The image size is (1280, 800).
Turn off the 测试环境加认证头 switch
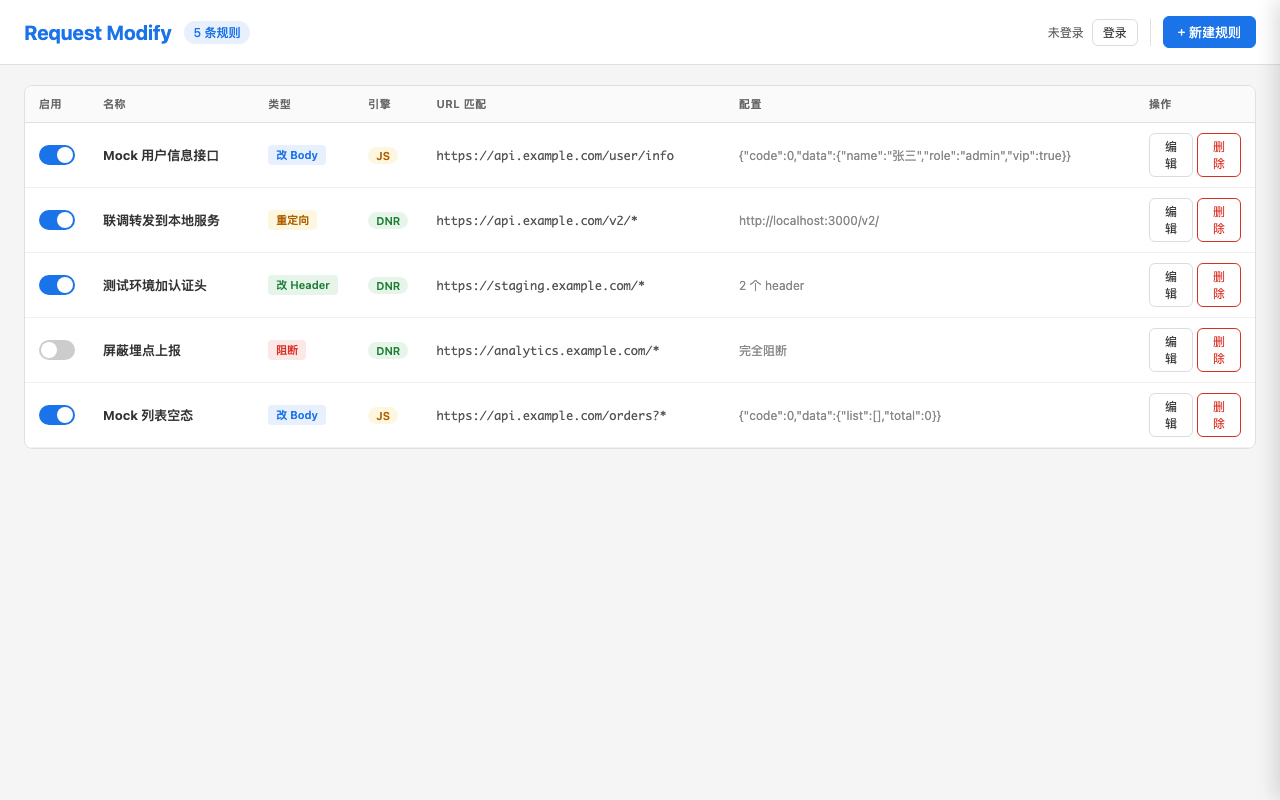[57, 285]
